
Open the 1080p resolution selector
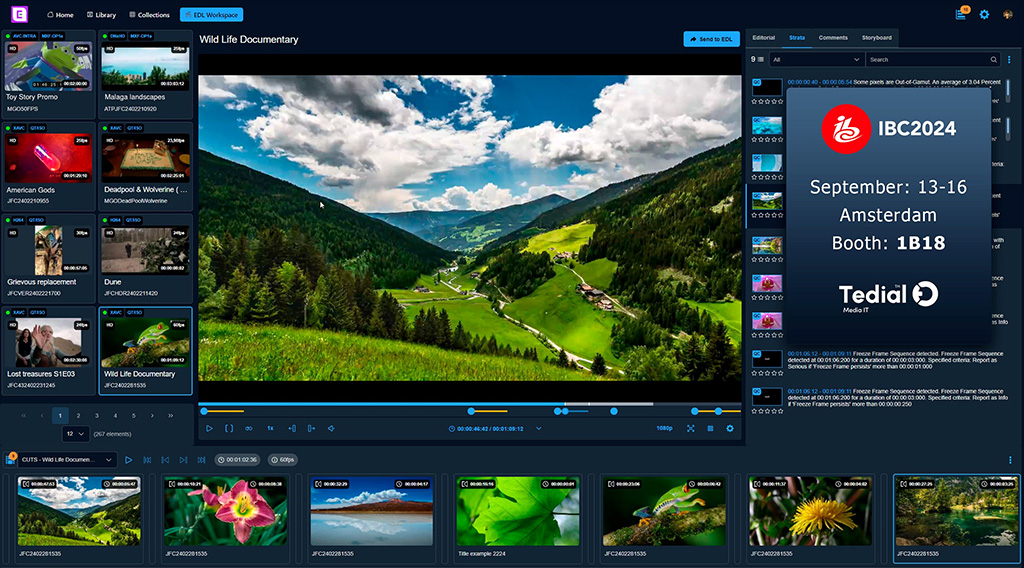[x=664, y=428]
